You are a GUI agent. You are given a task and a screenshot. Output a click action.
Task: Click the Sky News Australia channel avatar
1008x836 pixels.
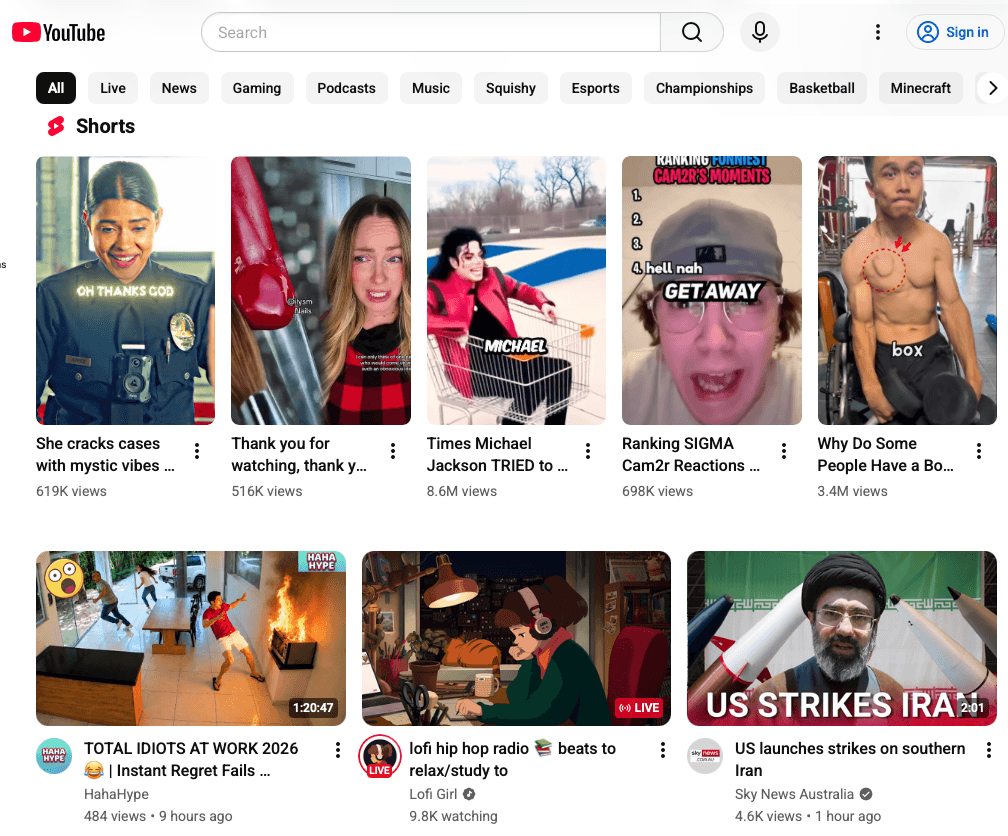(x=705, y=756)
